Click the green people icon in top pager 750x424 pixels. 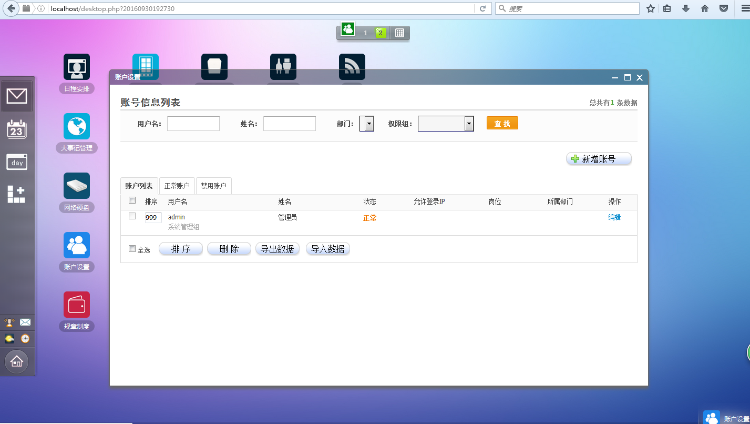click(348, 29)
